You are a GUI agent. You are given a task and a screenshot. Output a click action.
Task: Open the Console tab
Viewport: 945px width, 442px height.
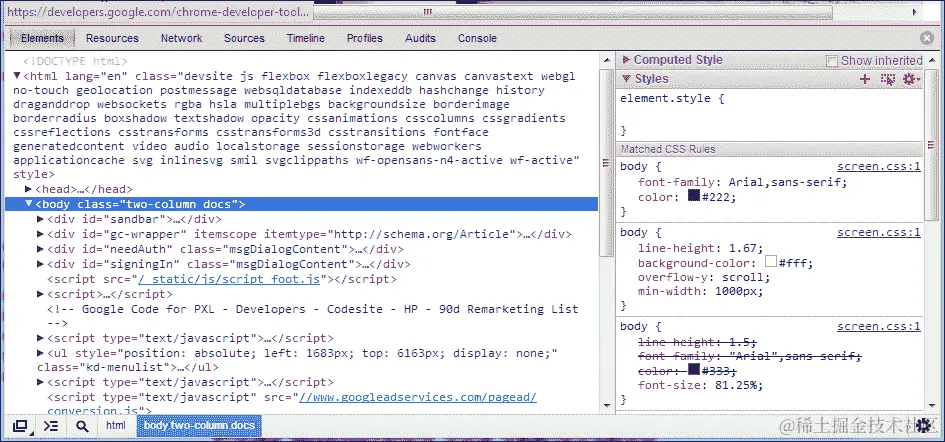[477, 38]
